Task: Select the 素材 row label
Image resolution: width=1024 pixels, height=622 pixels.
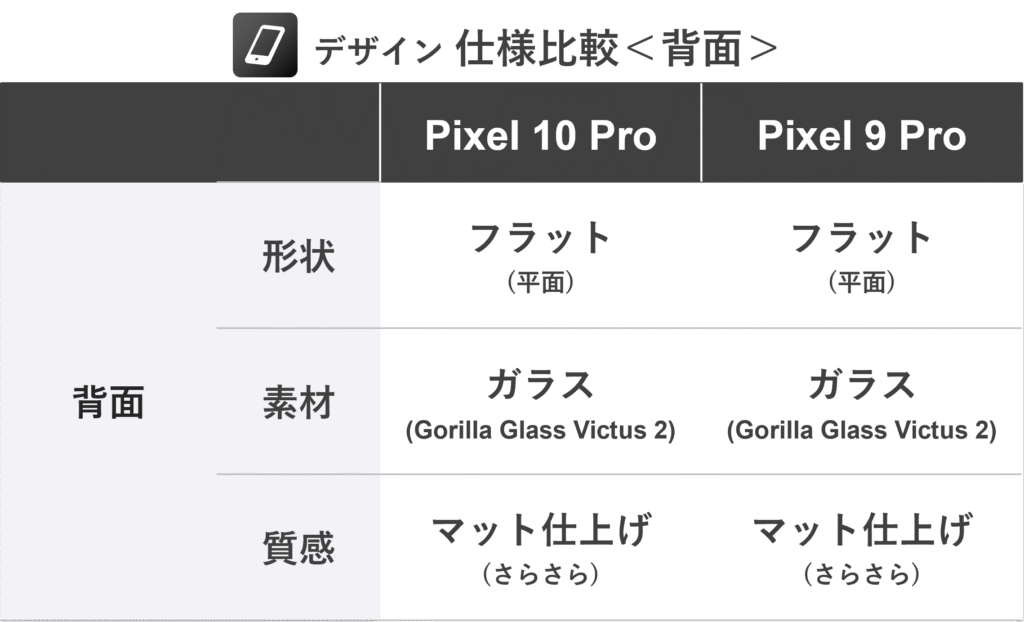Action: (298, 402)
